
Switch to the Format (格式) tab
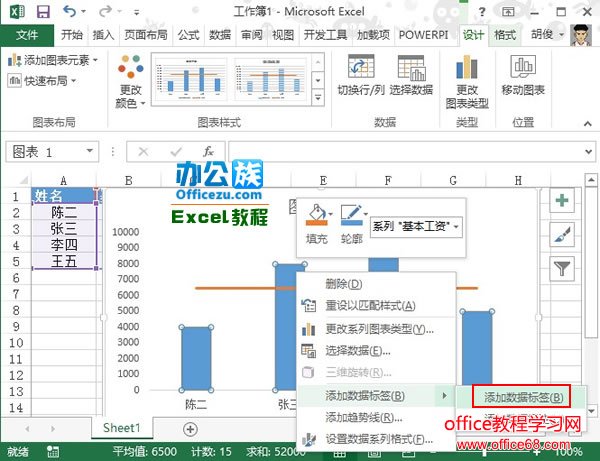[x=505, y=35]
